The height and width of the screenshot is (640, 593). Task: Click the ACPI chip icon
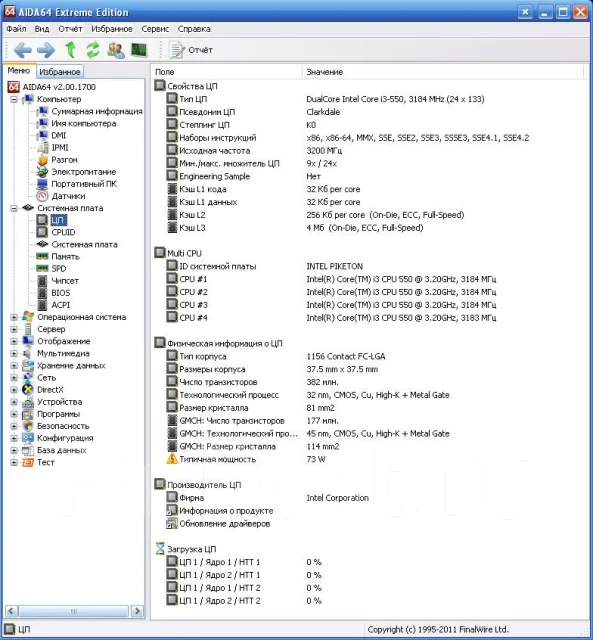pyautogui.click(x=42, y=305)
